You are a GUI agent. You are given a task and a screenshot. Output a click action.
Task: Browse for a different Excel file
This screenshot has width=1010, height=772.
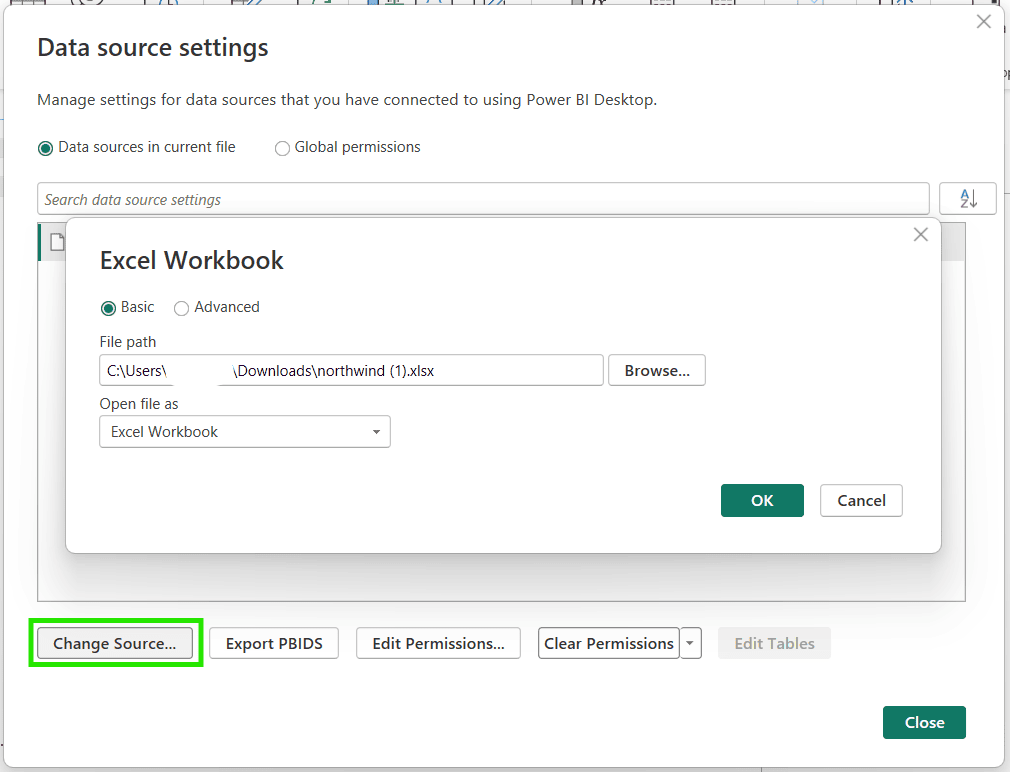[656, 370]
